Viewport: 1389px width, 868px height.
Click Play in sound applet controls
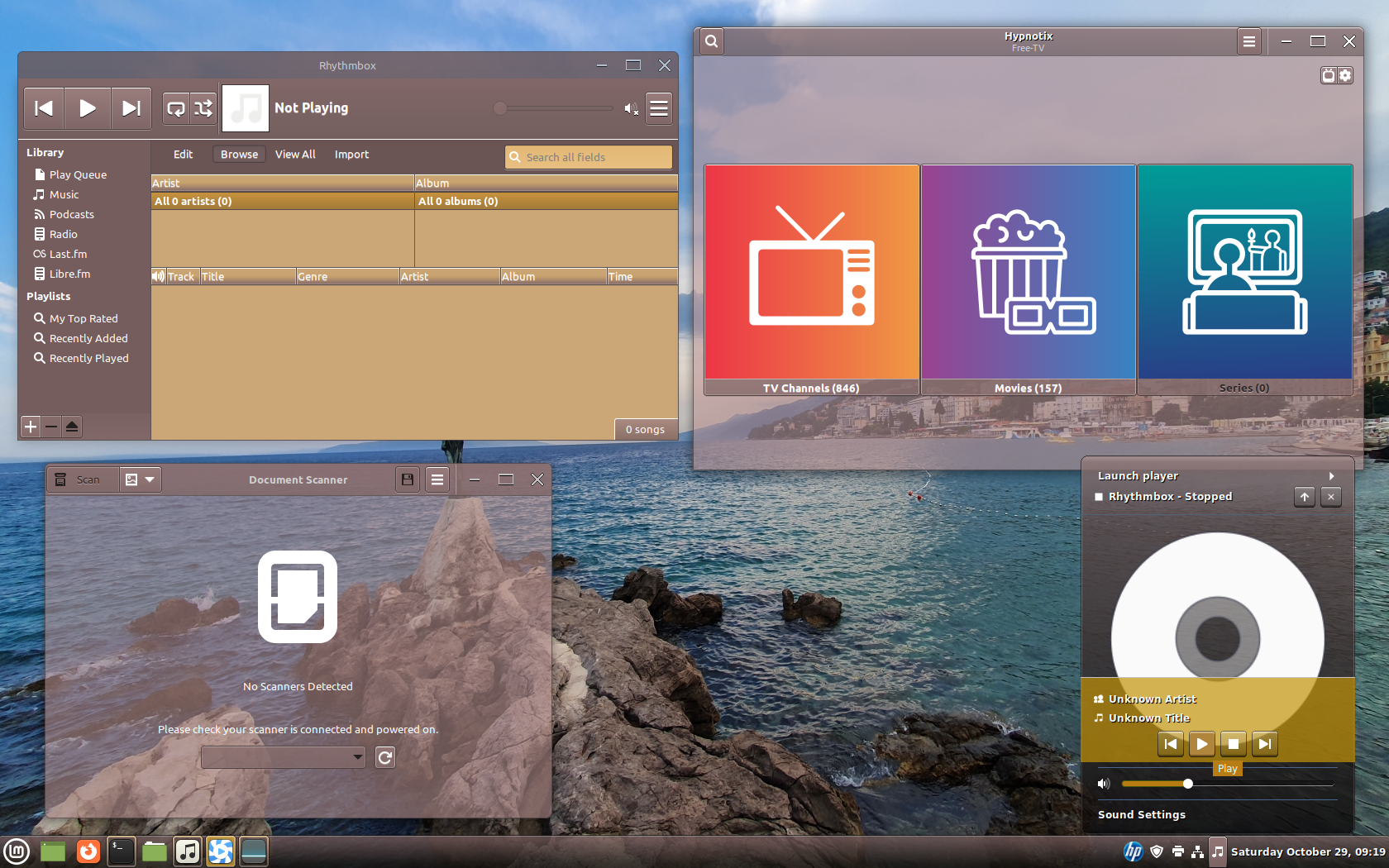click(x=1202, y=744)
